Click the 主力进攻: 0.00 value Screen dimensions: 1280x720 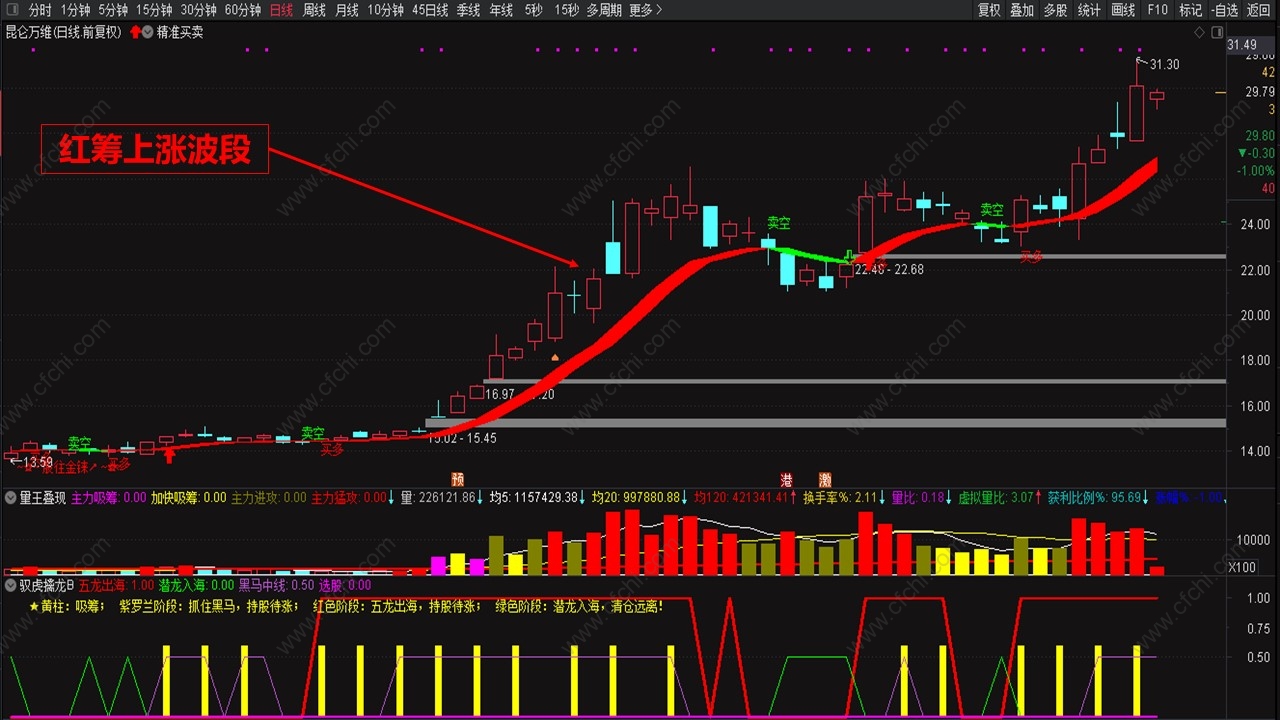point(269,497)
